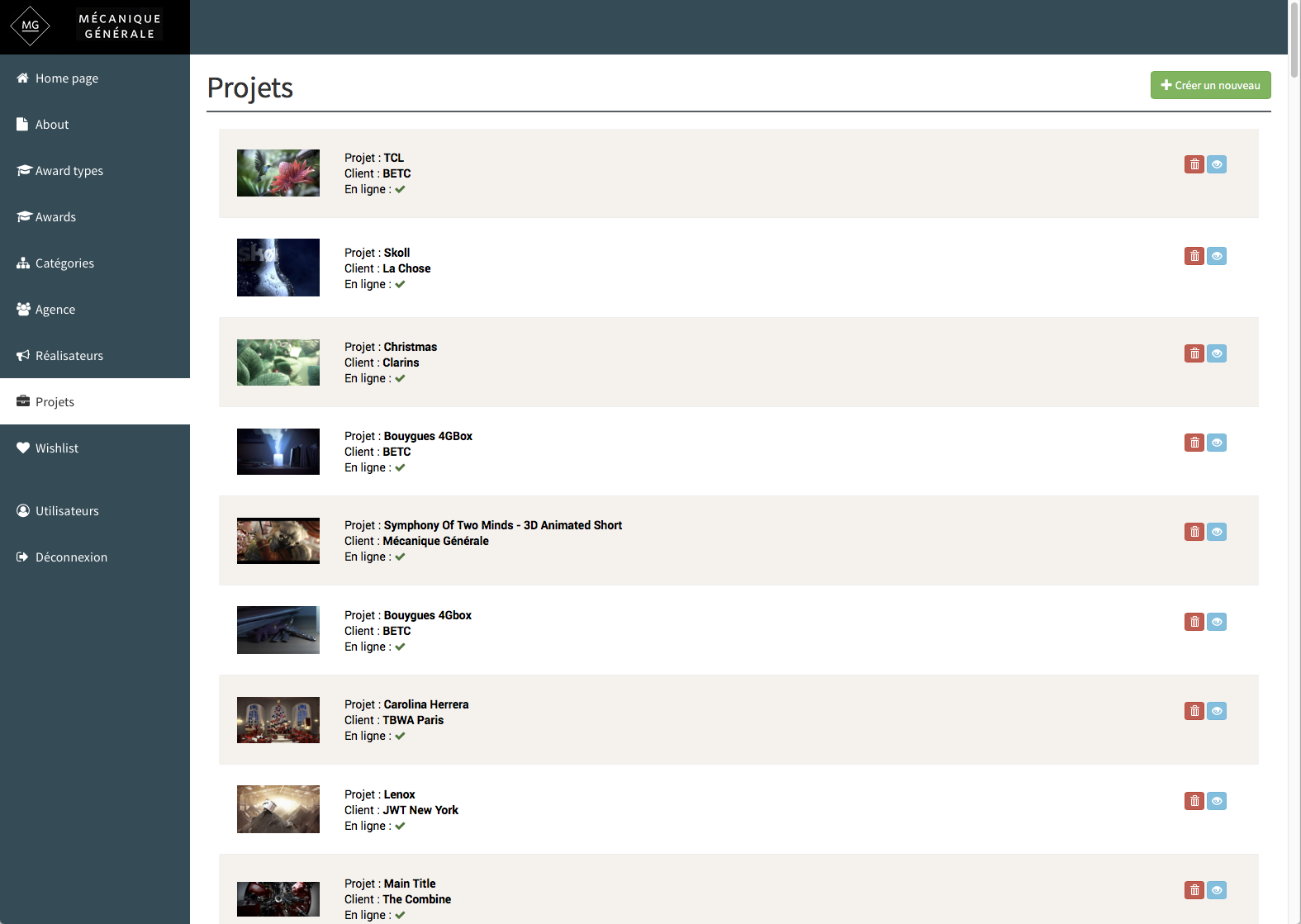Delete the Main Title project

[x=1194, y=890]
